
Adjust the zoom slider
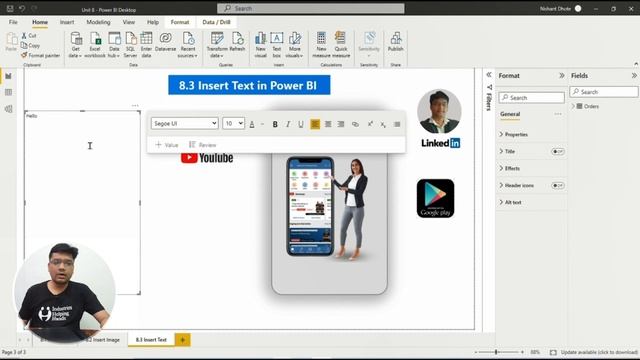(x=496, y=352)
